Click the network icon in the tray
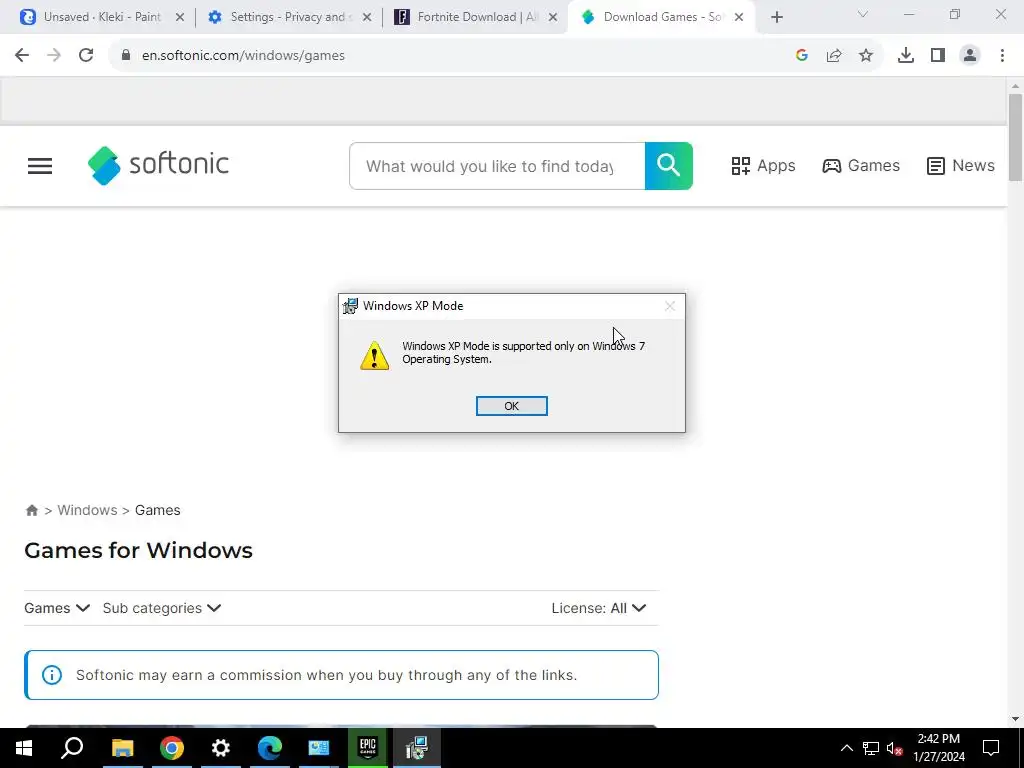The image size is (1024, 768). [871, 748]
